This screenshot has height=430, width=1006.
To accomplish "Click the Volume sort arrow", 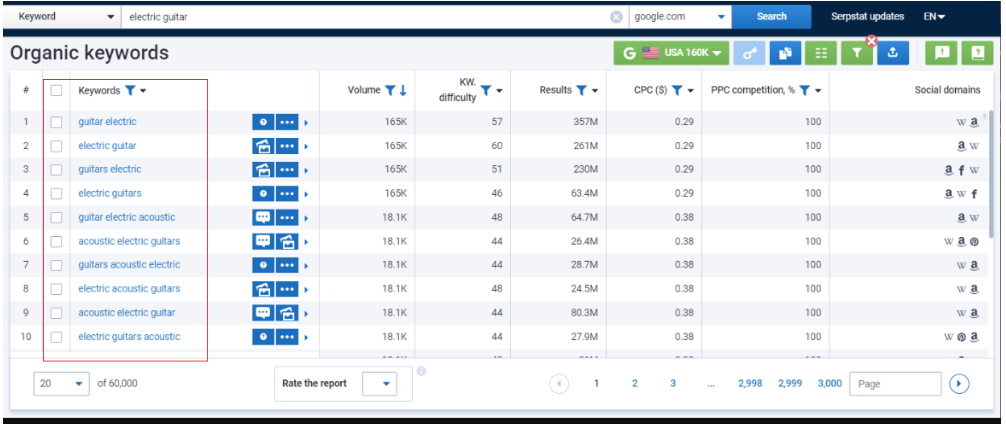I will click(403, 90).
